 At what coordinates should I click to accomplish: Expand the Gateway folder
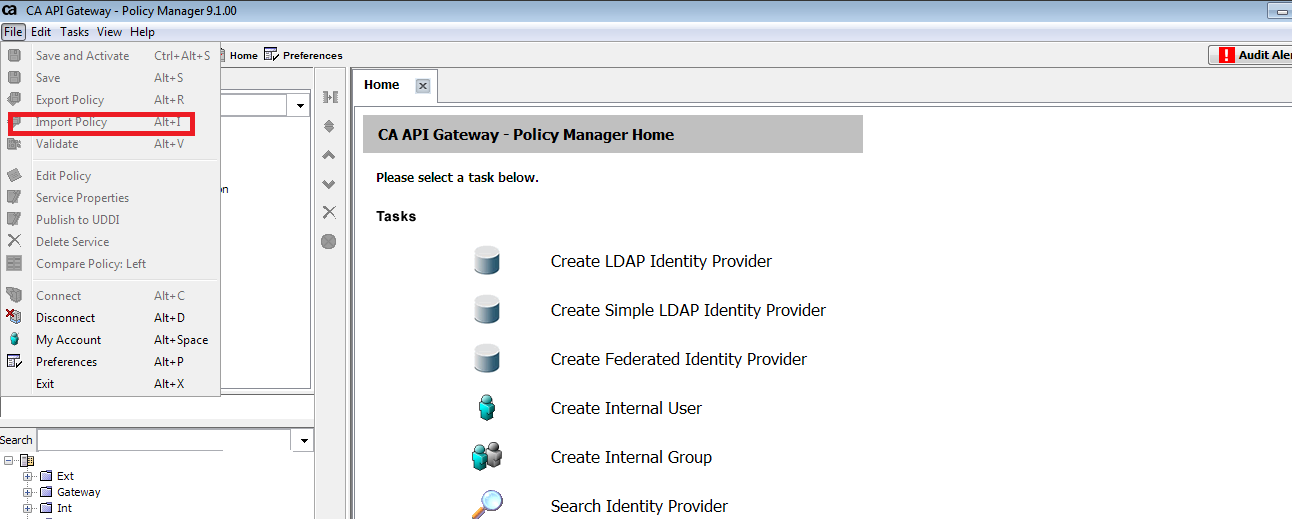[28, 492]
